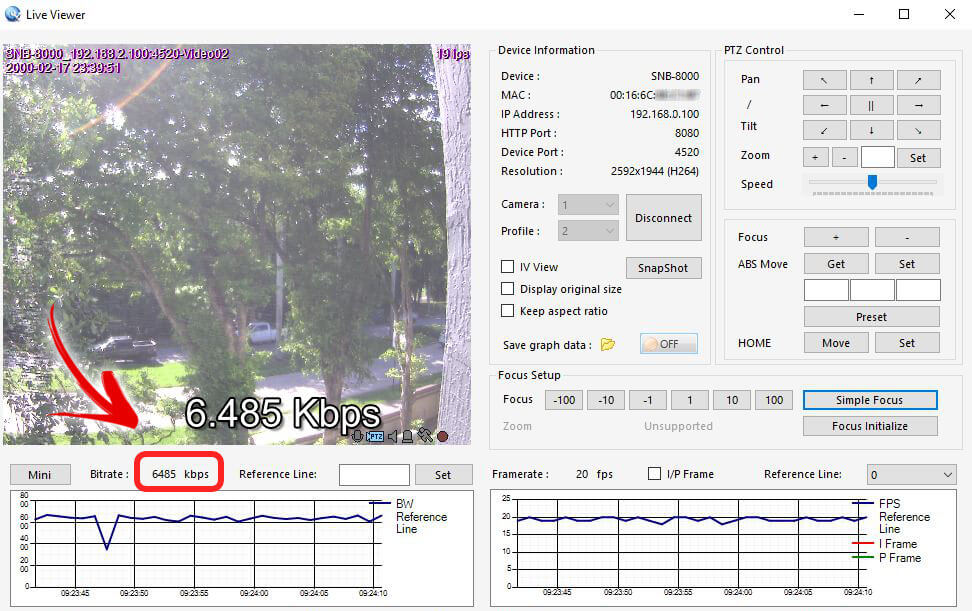The width and height of the screenshot is (972, 611).
Task: Check the Display original size option
Action: tap(508, 289)
